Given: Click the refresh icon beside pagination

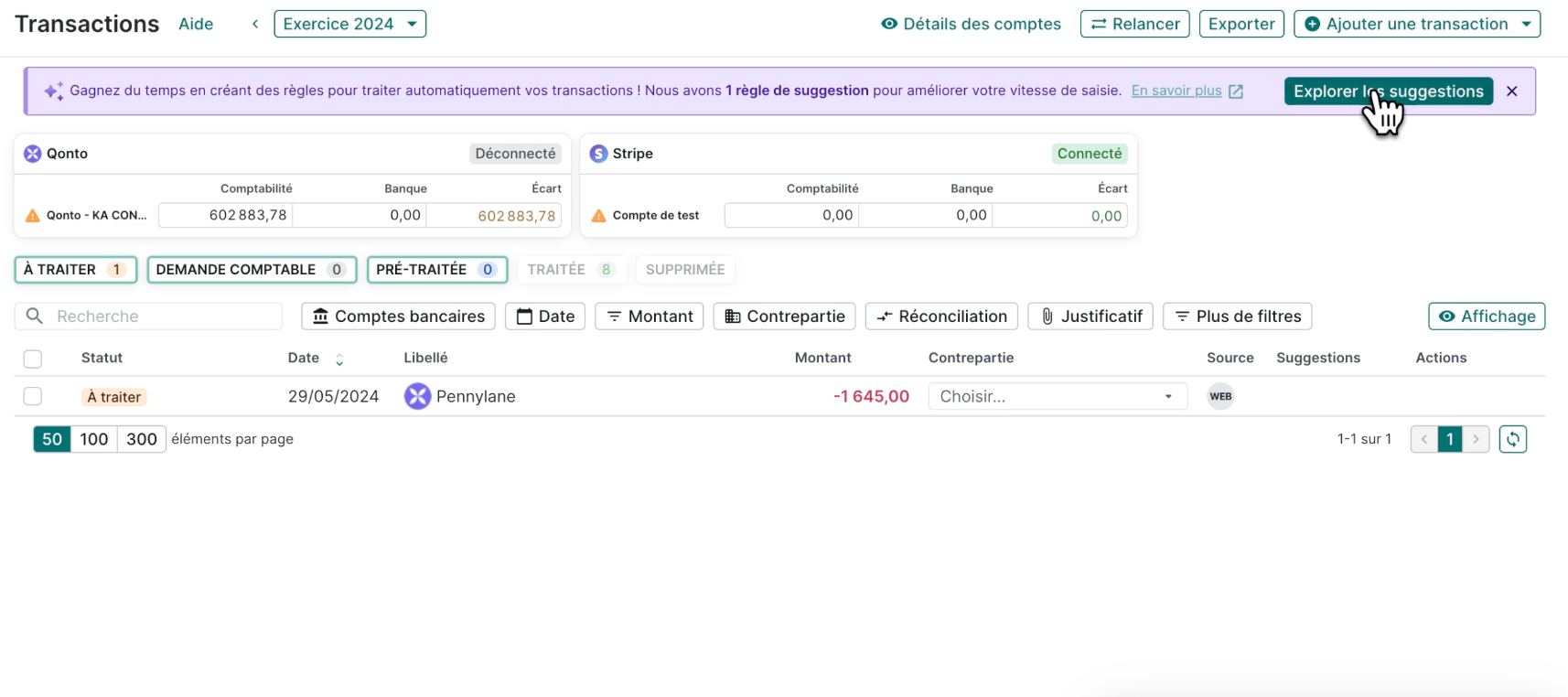Looking at the screenshot, I should click(1512, 439).
